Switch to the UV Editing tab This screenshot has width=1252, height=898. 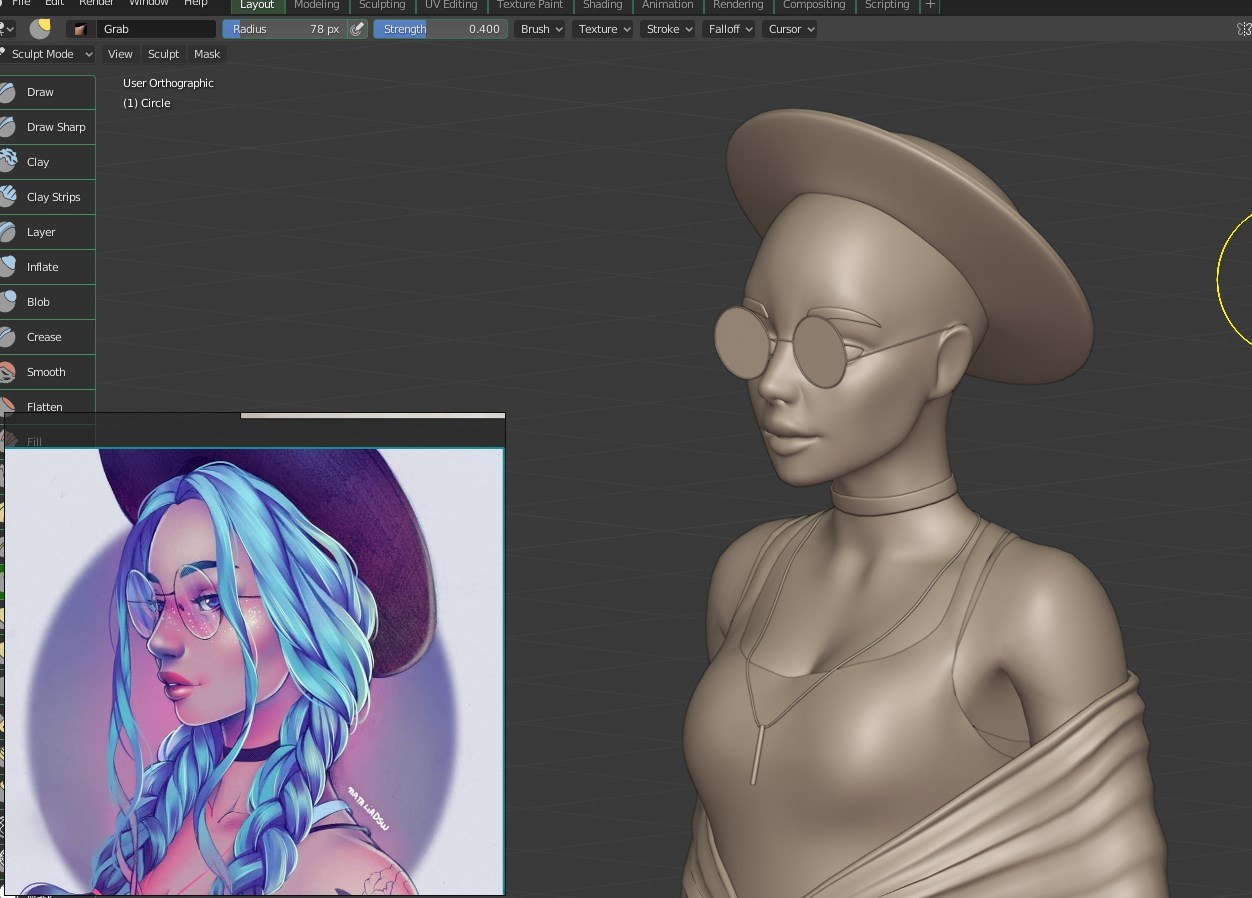coord(451,5)
